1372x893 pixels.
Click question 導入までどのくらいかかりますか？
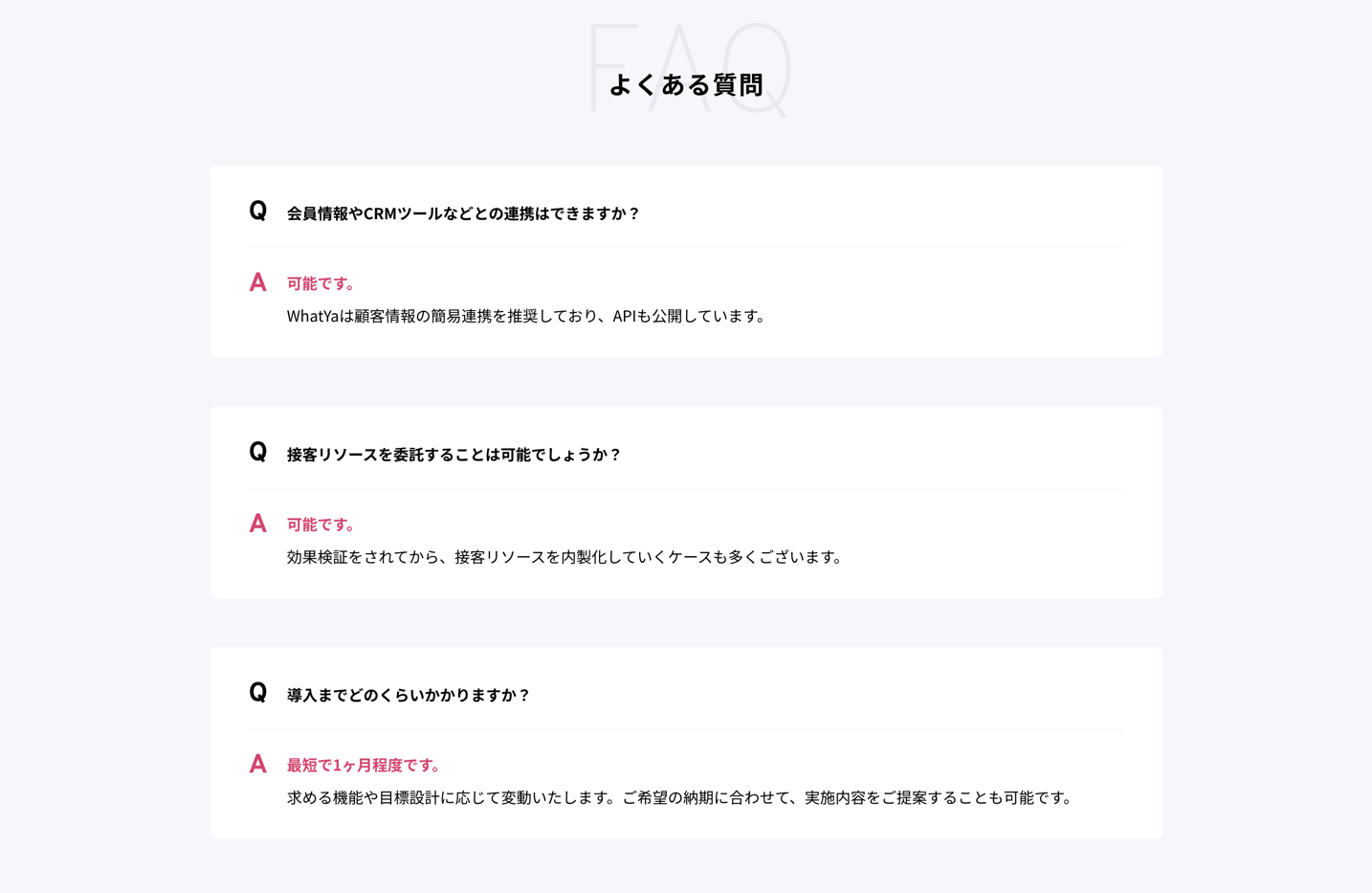[409, 695]
